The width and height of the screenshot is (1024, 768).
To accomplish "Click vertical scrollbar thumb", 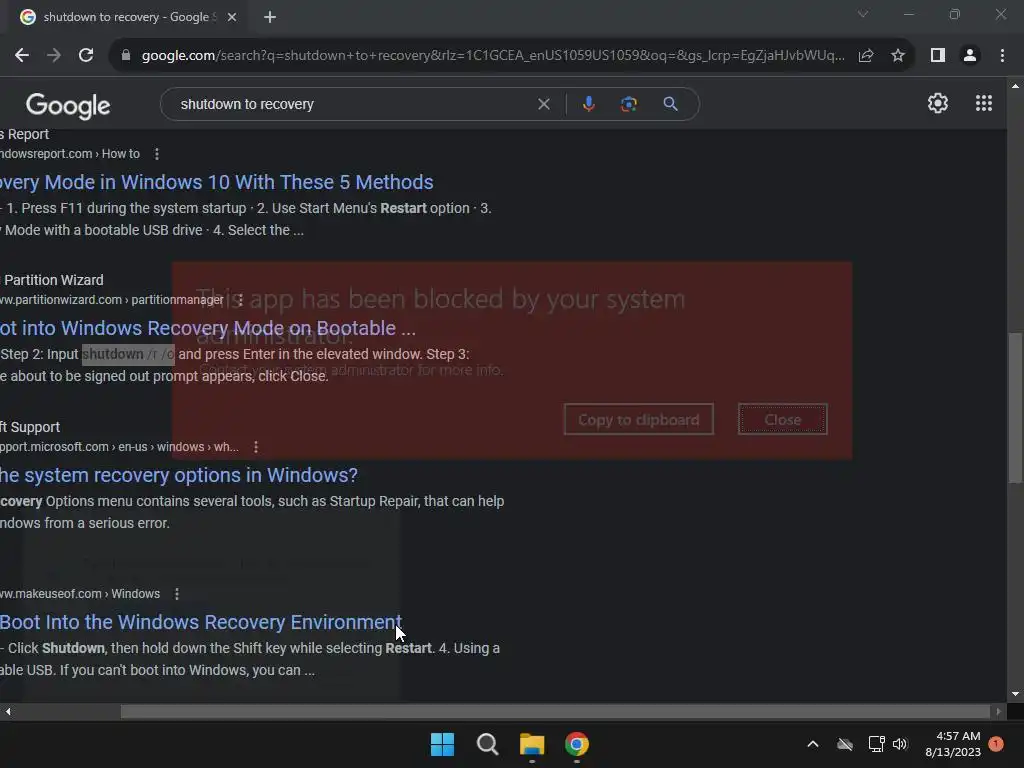I will (x=1015, y=408).
